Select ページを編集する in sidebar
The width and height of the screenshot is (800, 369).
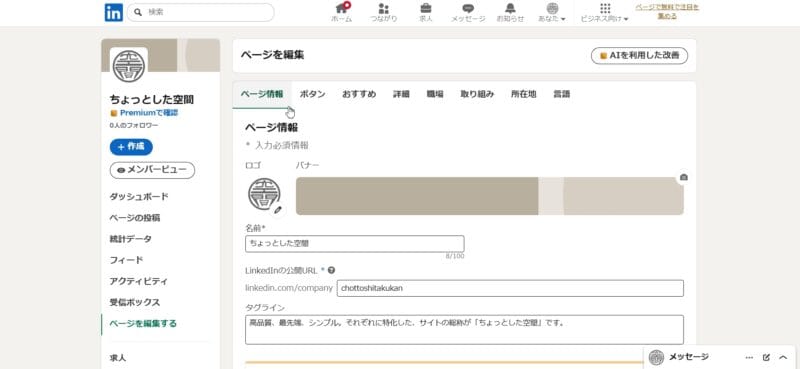point(143,324)
